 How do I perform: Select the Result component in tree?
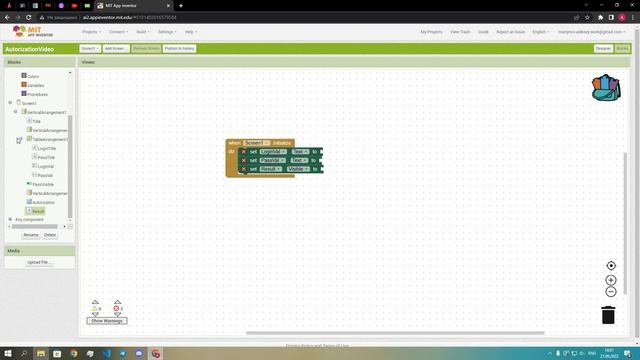(36, 211)
